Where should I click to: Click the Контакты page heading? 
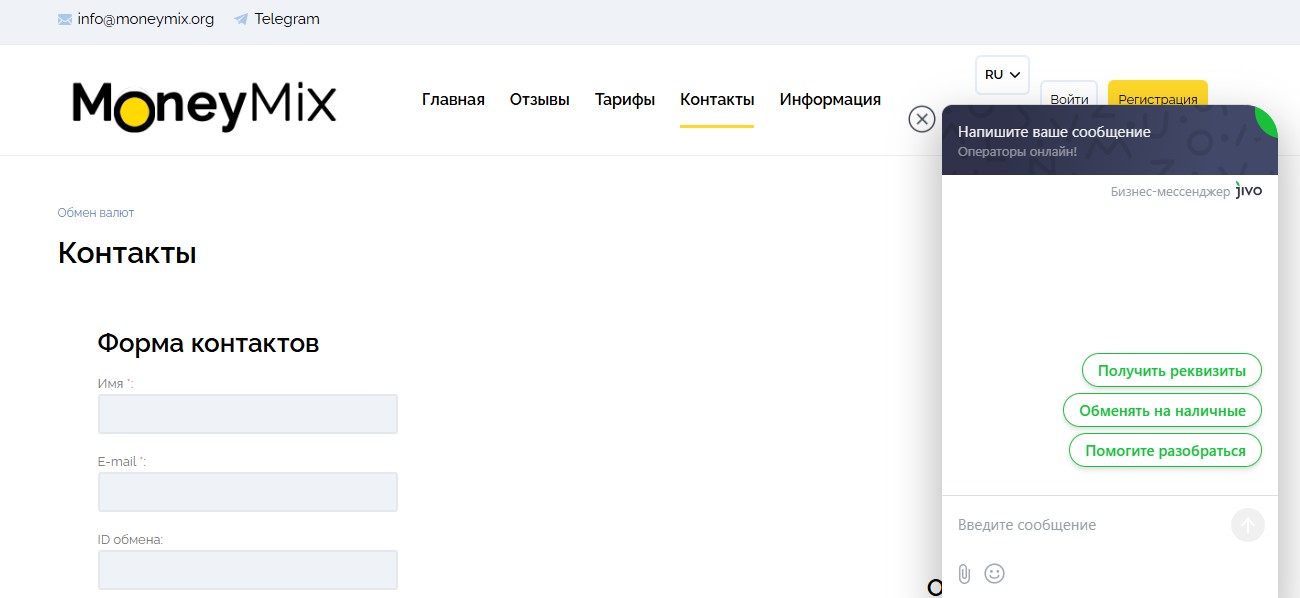point(127,253)
